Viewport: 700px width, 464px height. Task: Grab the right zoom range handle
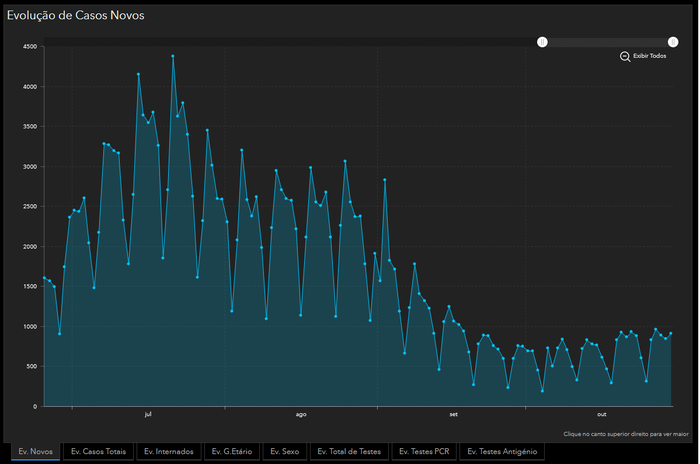coord(673,42)
